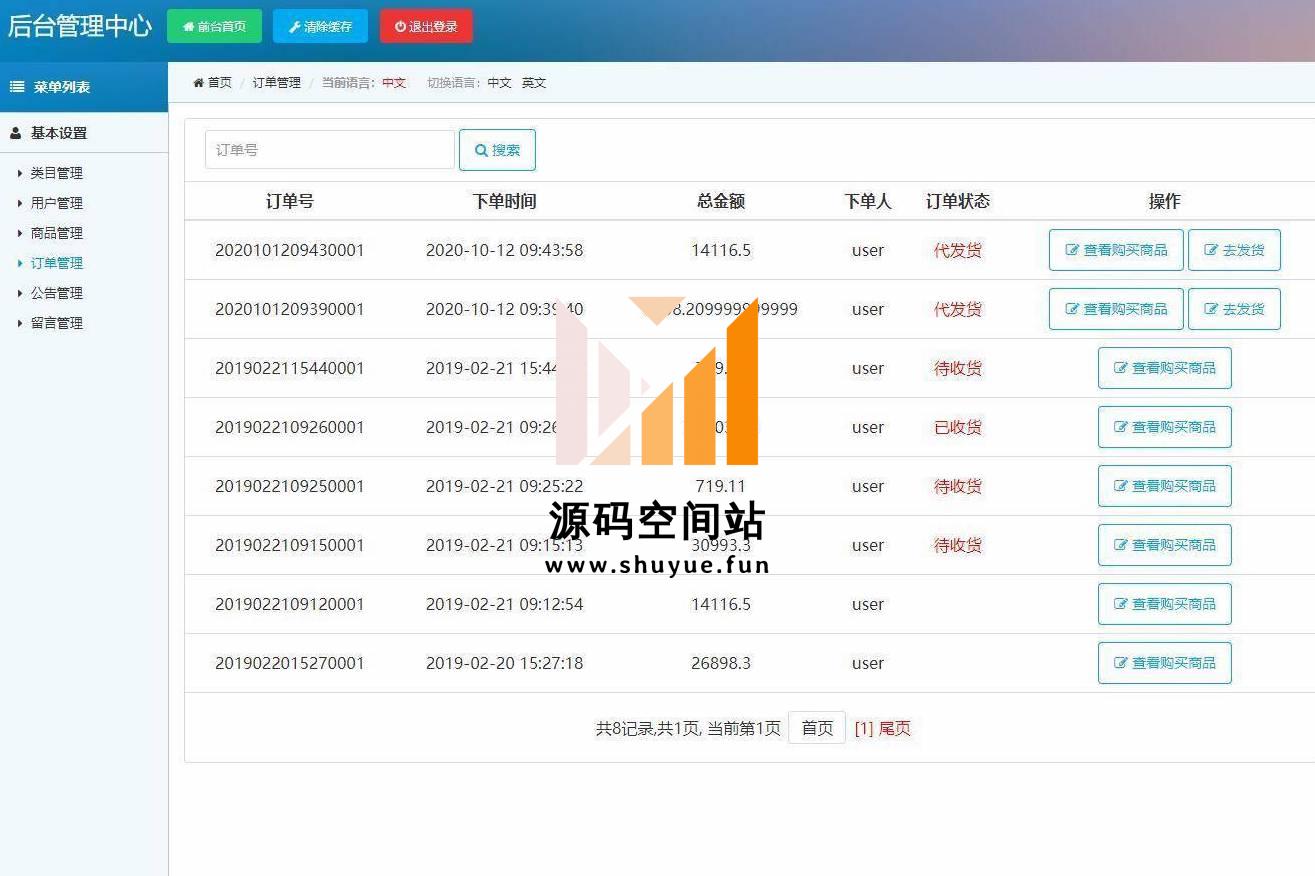Click 查看购买商品 for order 2019022109150001
This screenshot has height=876, width=1315.
[1165, 545]
